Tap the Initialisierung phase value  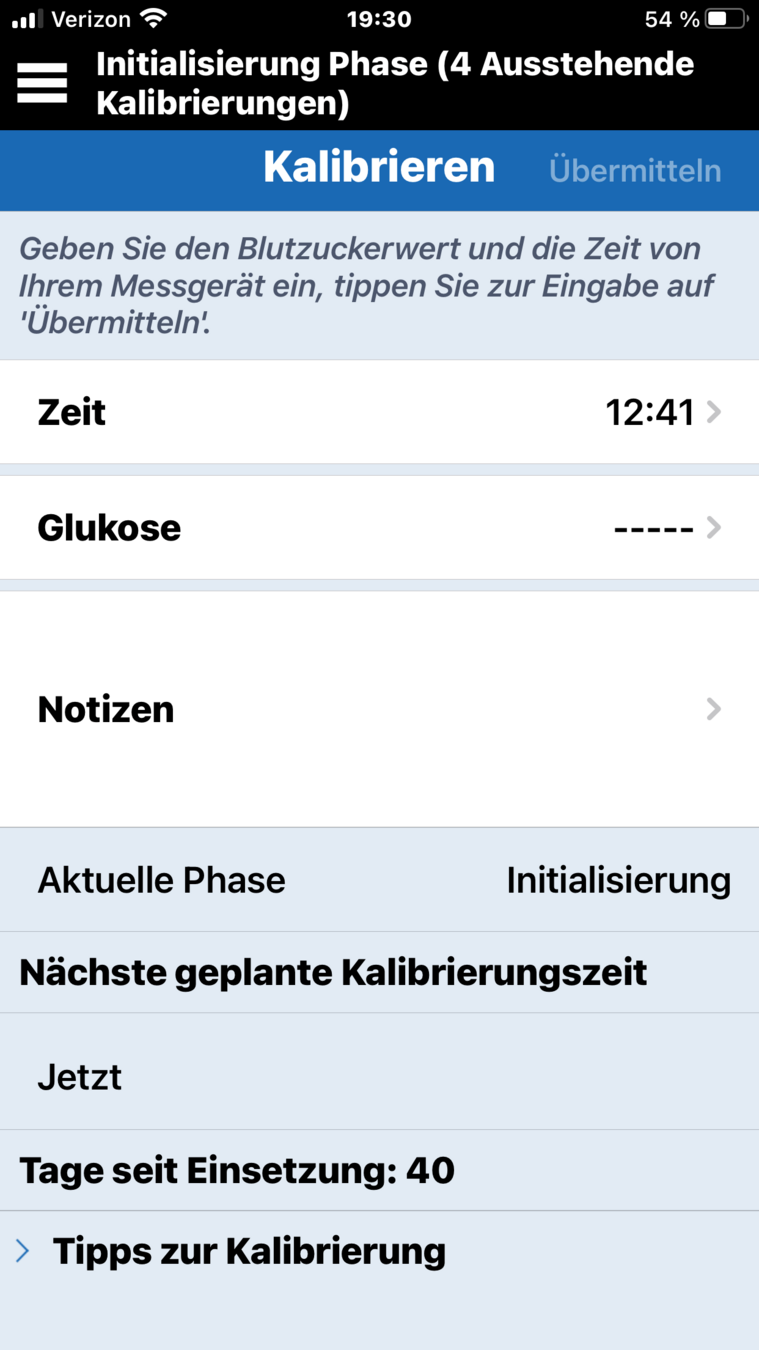(x=618, y=881)
